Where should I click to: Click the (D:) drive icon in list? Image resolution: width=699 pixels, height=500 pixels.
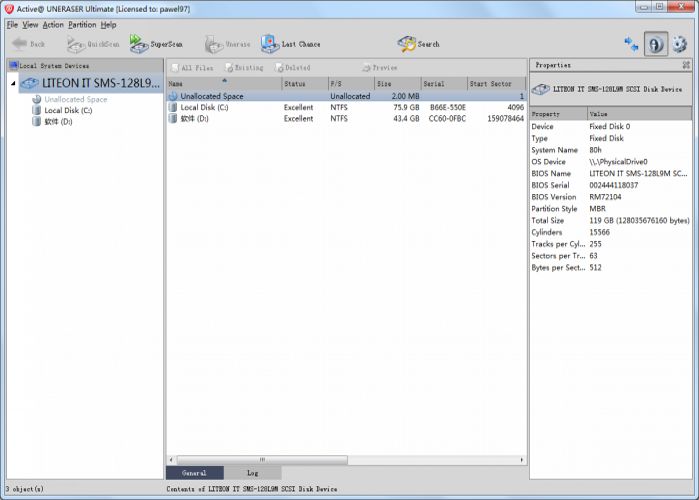point(173,119)
